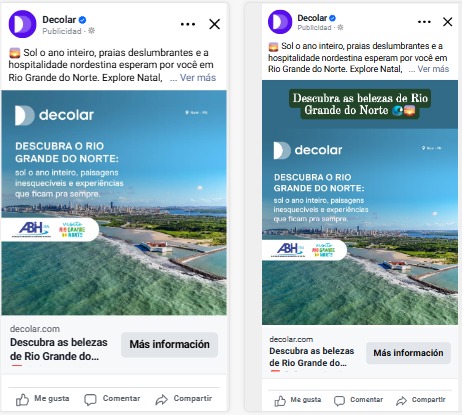462x415 pixels.
Task: Click the left ad beach image
Action: 114,203
